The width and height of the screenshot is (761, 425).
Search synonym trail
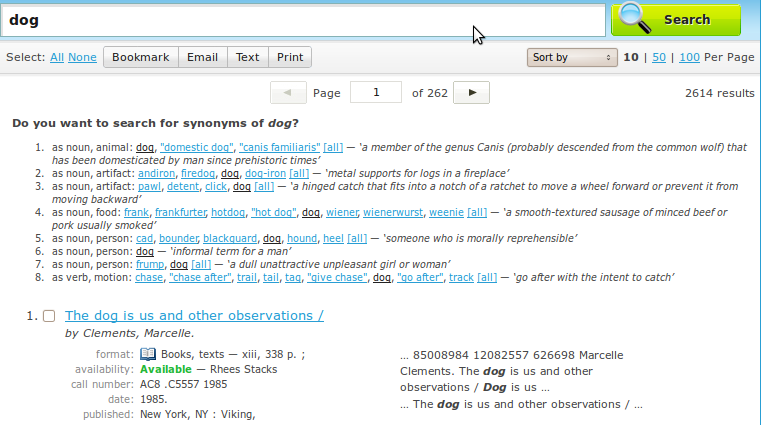click(x=247, y=278)
